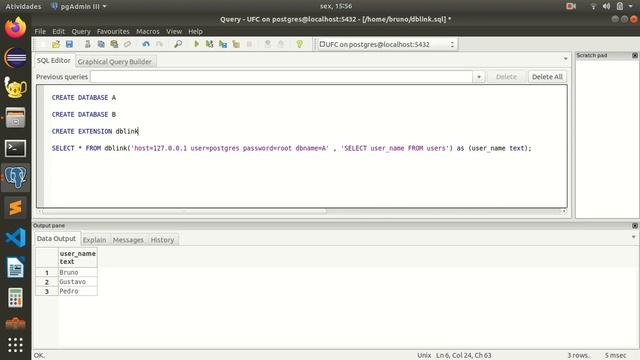
Task: Show applications grid in dock
Action: (16, 345)
